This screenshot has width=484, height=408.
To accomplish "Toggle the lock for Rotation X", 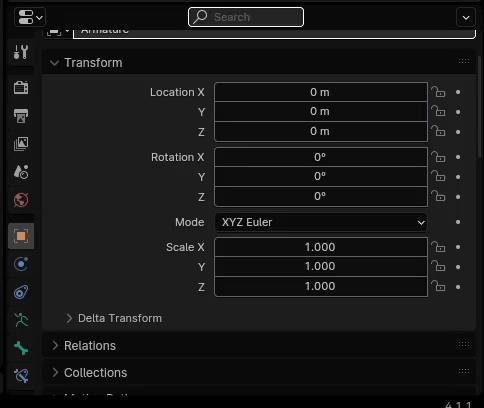I will [x=438, y=157].
